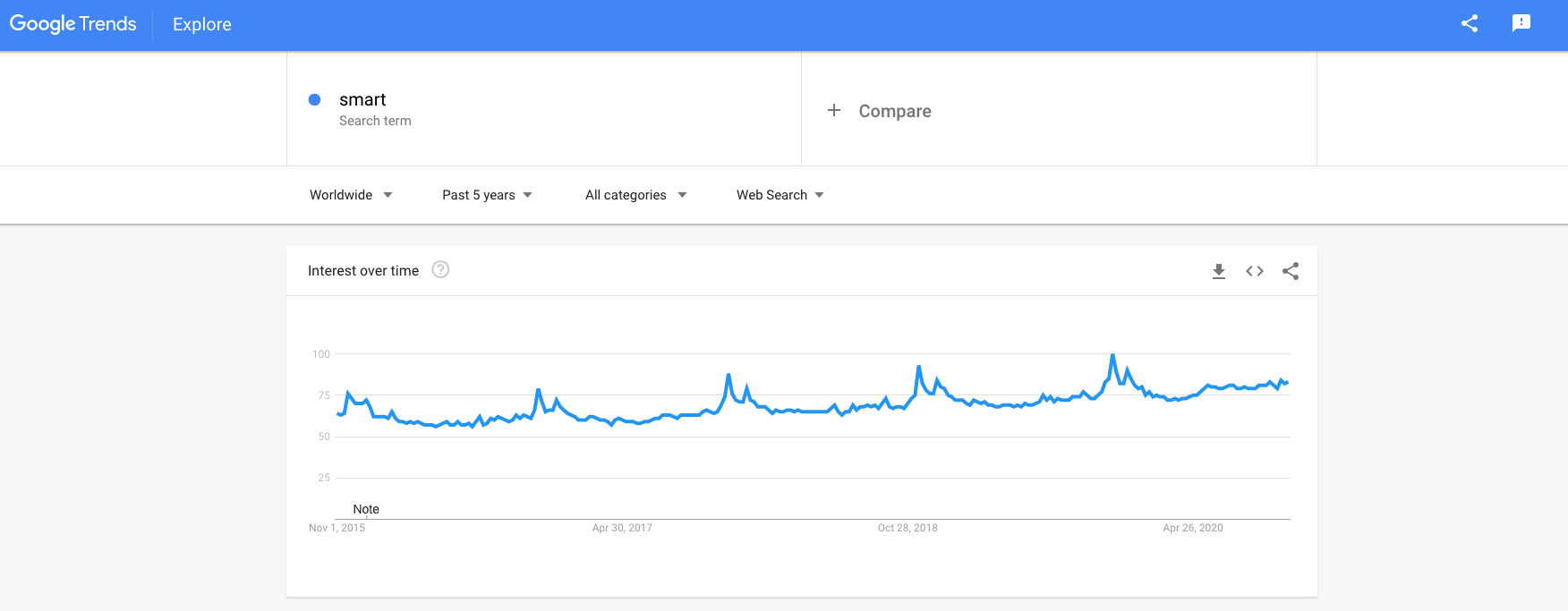Change the Web Search type selector

pos(778,194)
